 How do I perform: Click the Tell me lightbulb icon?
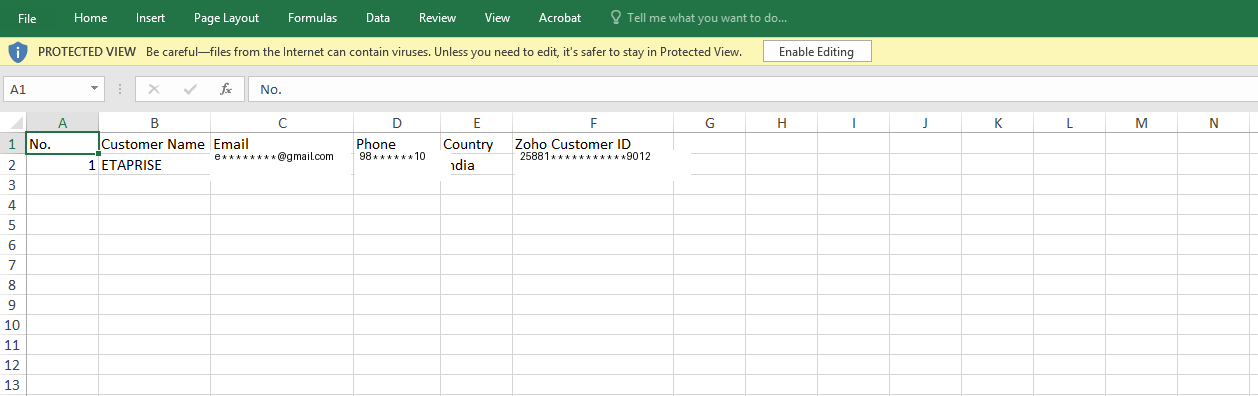point(616,18)
